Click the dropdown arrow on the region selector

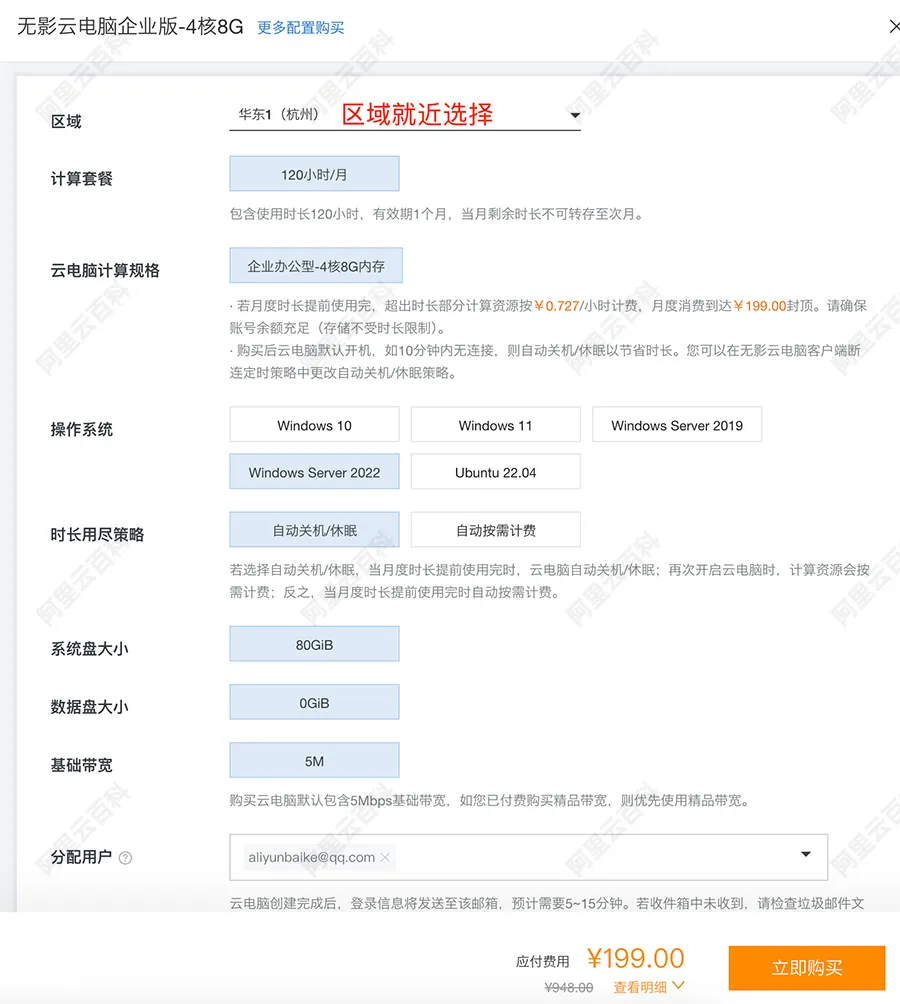click(575, 115)
